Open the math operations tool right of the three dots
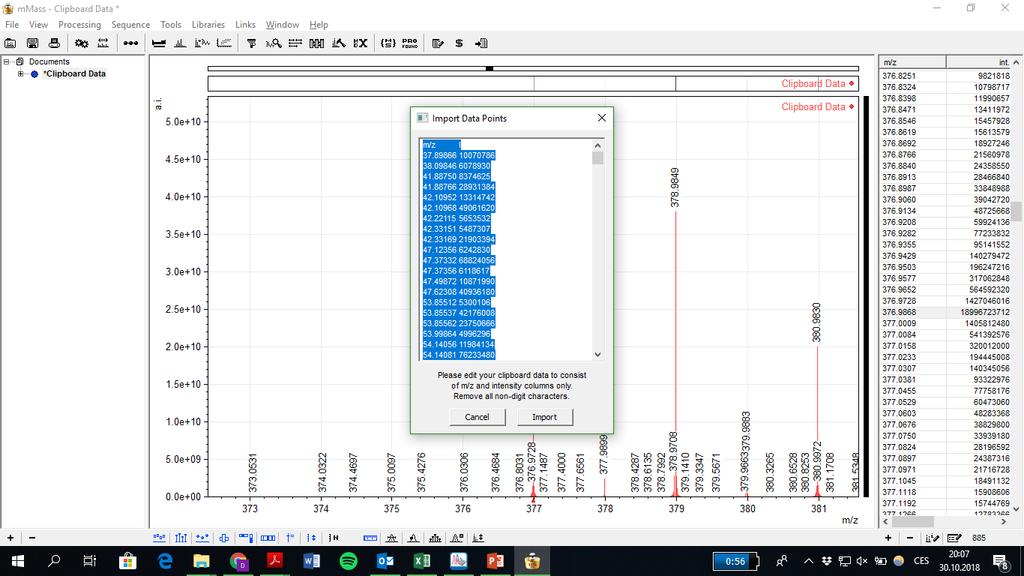This screenshot has height=576, width=1024. (159, 43)
